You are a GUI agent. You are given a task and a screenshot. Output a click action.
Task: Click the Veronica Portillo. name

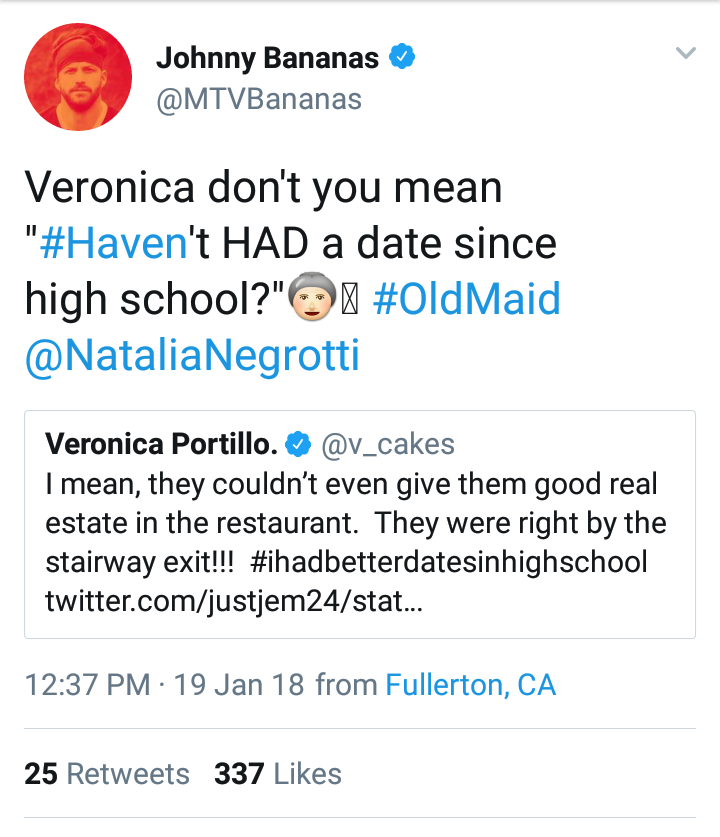click(x=162, y=444)
